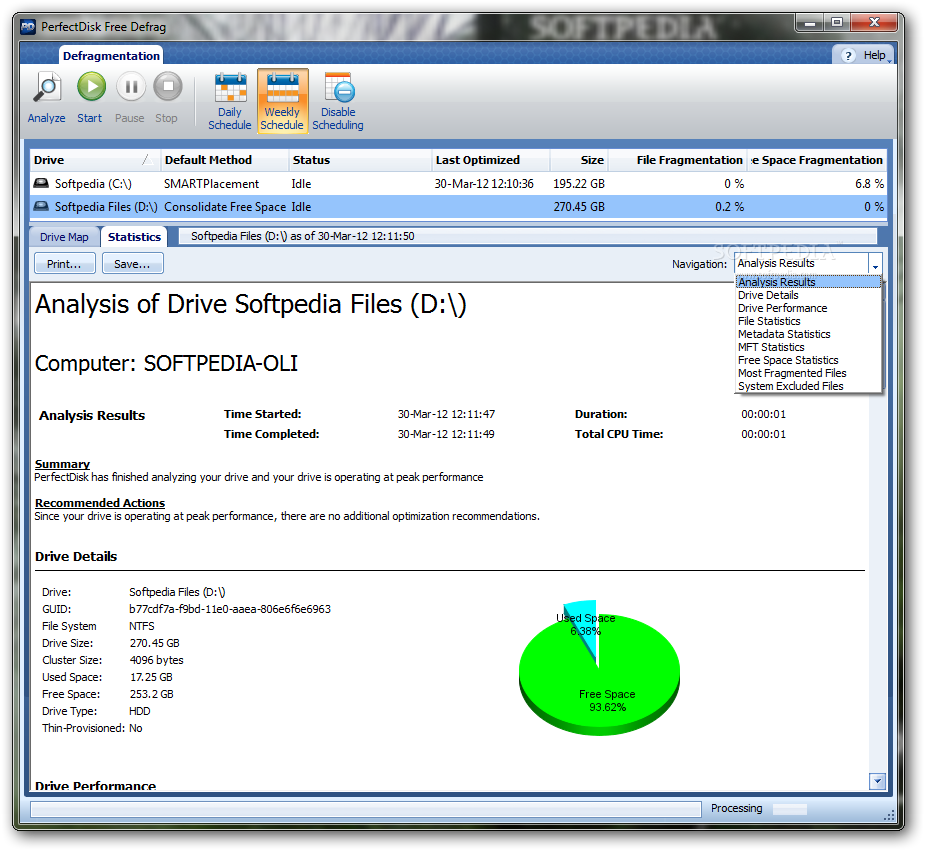Screen dimensions: 925x851
Task: Maximize the PerfectDisk window
Action: click(x=837, y=23)
